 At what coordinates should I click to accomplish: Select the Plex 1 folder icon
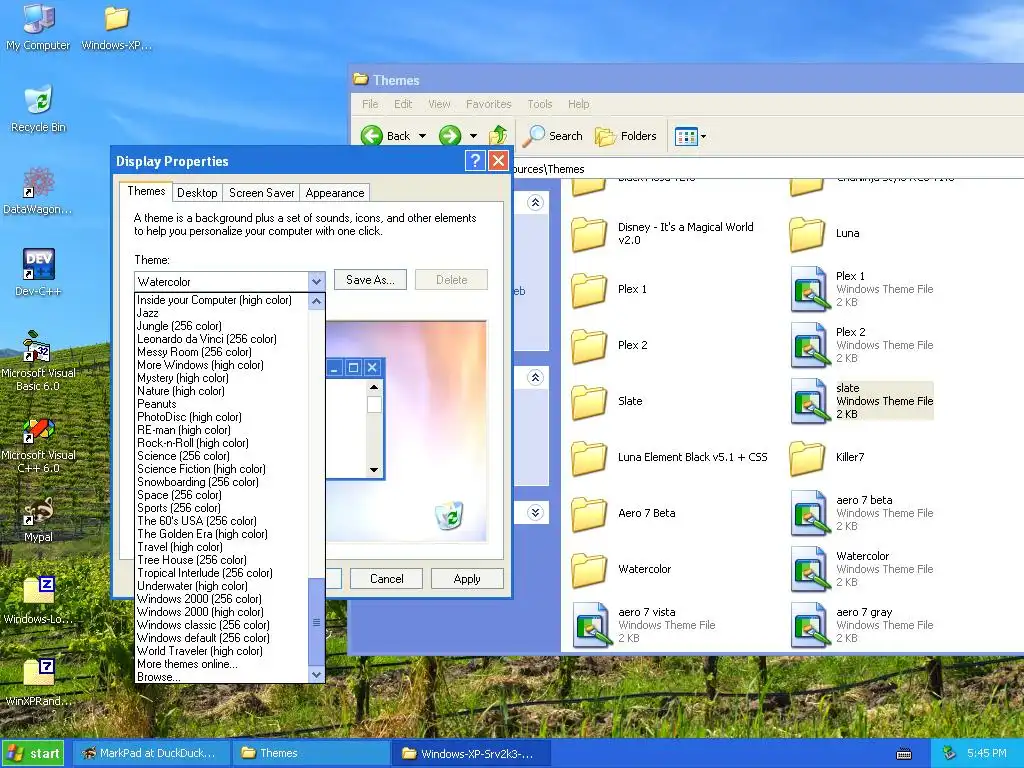pyautogui.click(x=589, y=289)
